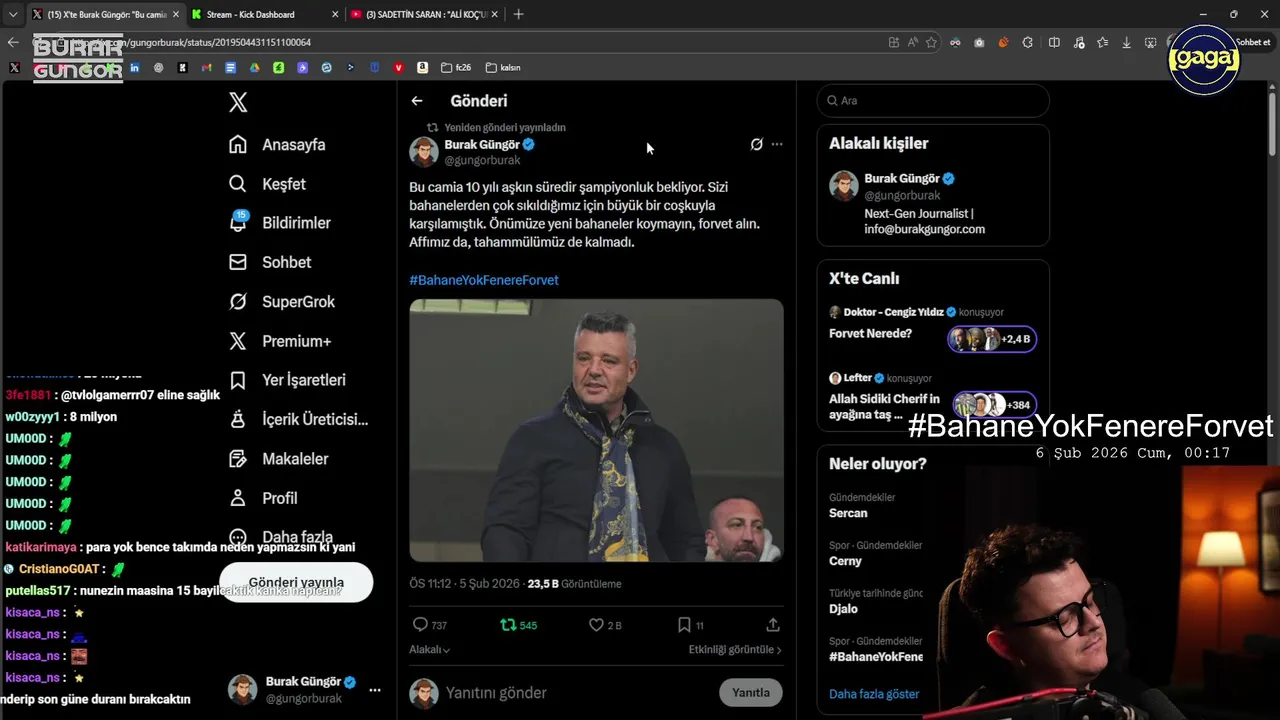This screenshot has width=1280, height=720.
Task: Open Bildirimler notifications
Action: coord(279,223)
